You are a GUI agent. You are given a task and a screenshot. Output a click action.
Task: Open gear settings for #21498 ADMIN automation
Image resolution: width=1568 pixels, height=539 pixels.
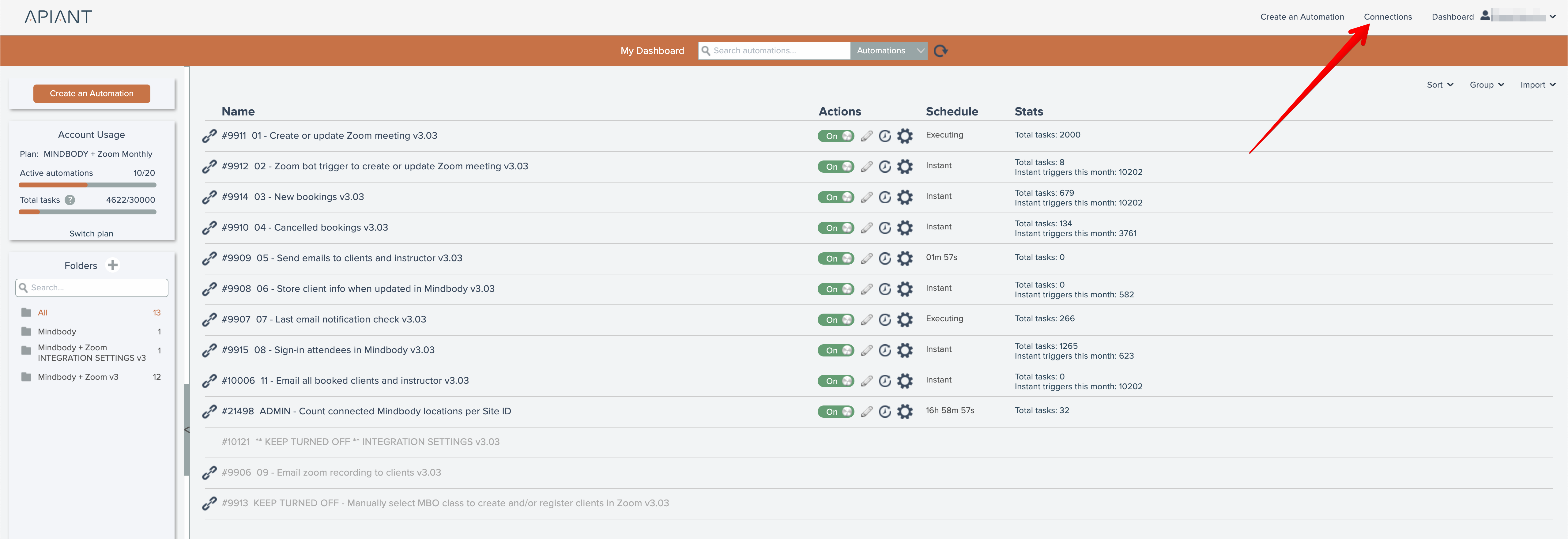tap(905, 412)
